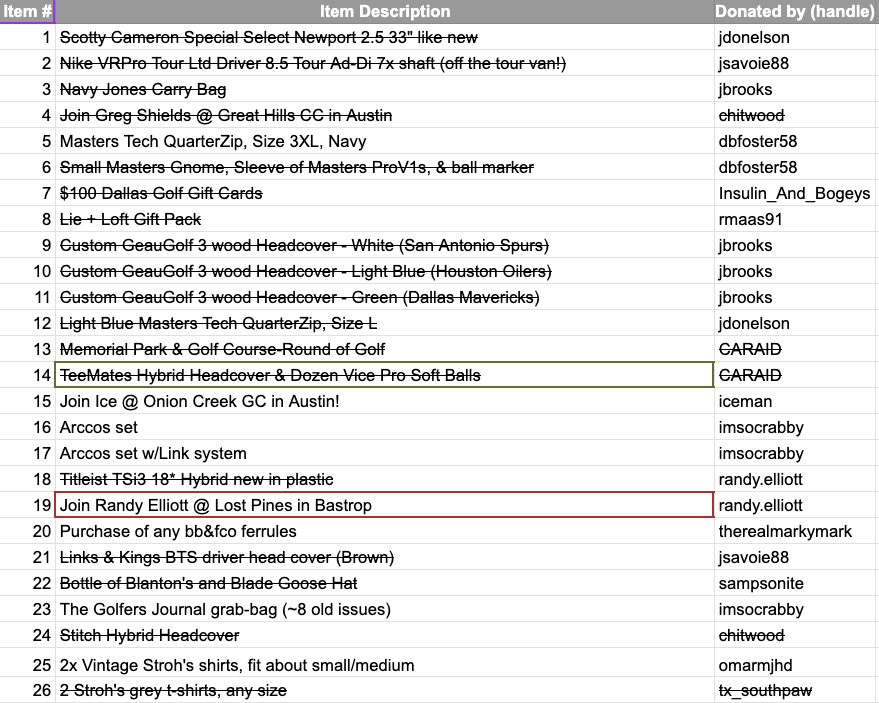Viewport: 879px width, 703px height.
Task: Select the 'Item Description' column header
Action: (385, 11)
